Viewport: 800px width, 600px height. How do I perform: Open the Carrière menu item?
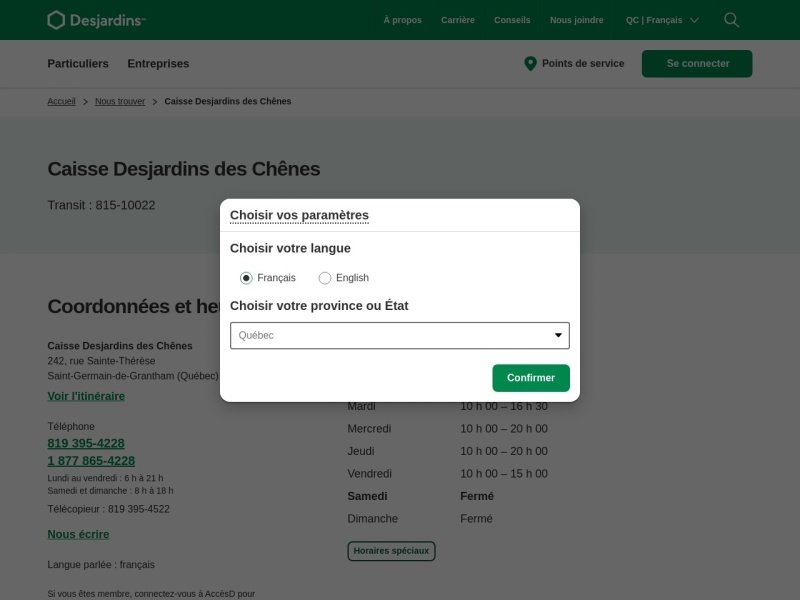(458, 20)
